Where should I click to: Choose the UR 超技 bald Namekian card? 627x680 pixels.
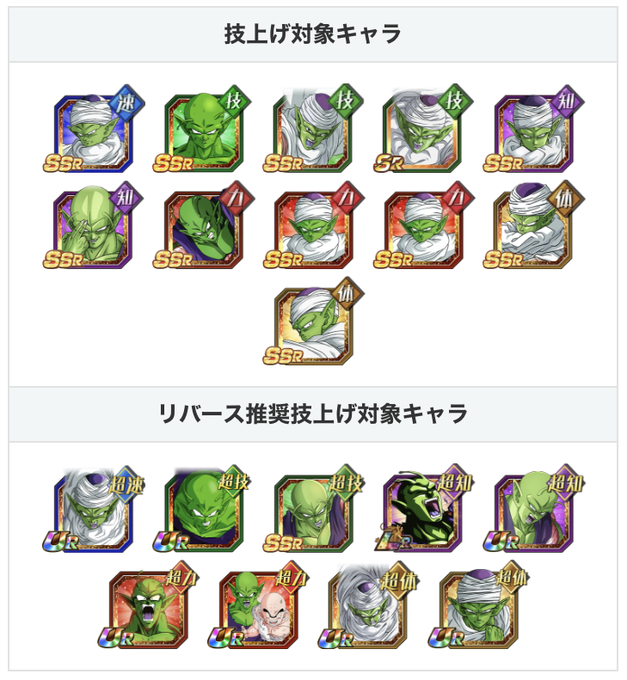point(202,509)
